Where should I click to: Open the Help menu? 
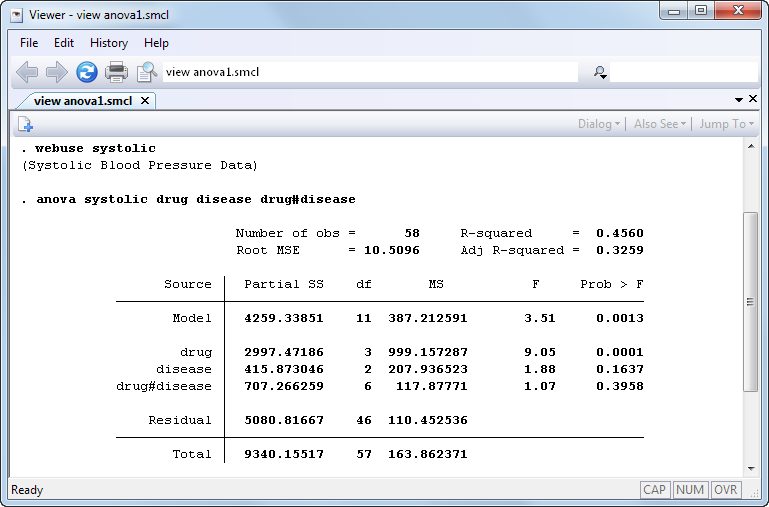156,43
